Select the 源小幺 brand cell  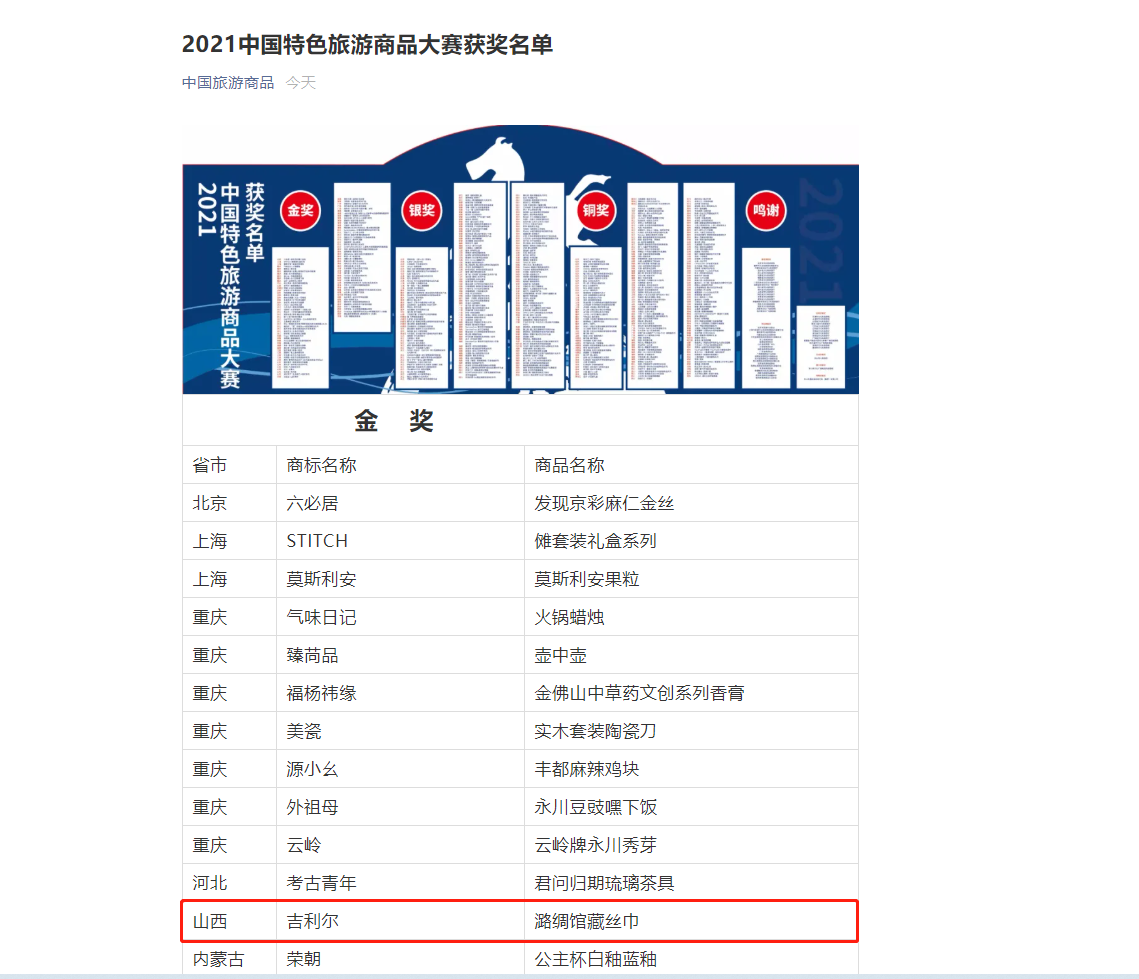[400, 768]
